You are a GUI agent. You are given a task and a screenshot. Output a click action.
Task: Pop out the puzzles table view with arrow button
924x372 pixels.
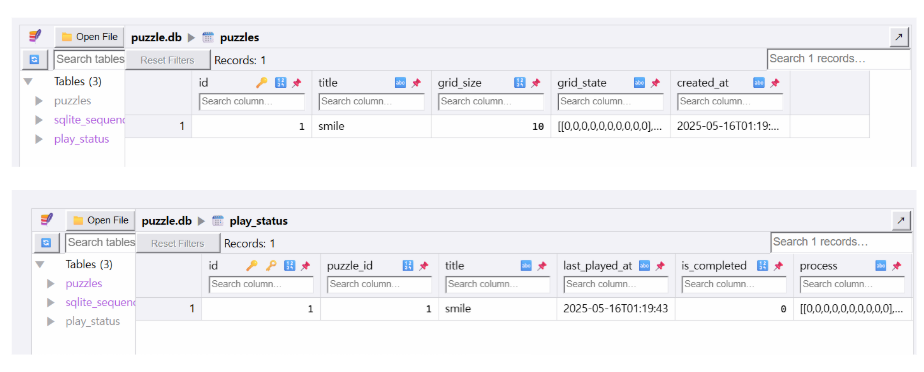tap(899, 37)
